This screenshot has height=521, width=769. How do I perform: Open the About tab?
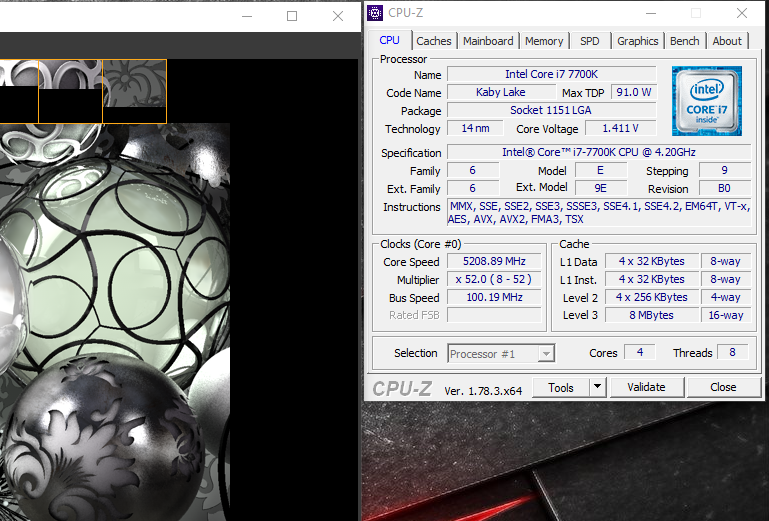click(727, 41)
